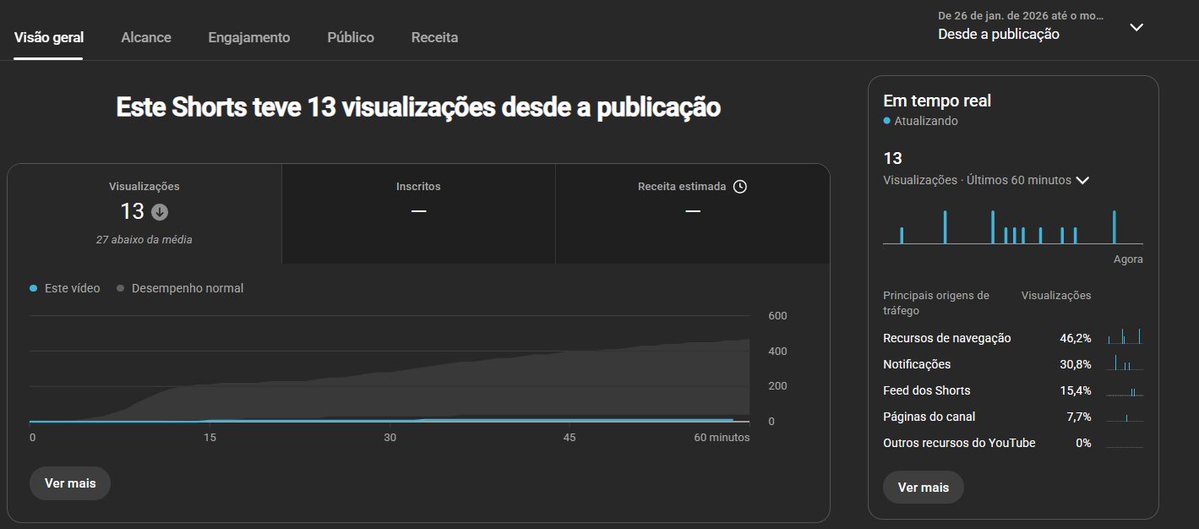Click the down-arrow icon next to 13 views
Image resolution: width=1199 pixels, height=529 pixels.
160,212
